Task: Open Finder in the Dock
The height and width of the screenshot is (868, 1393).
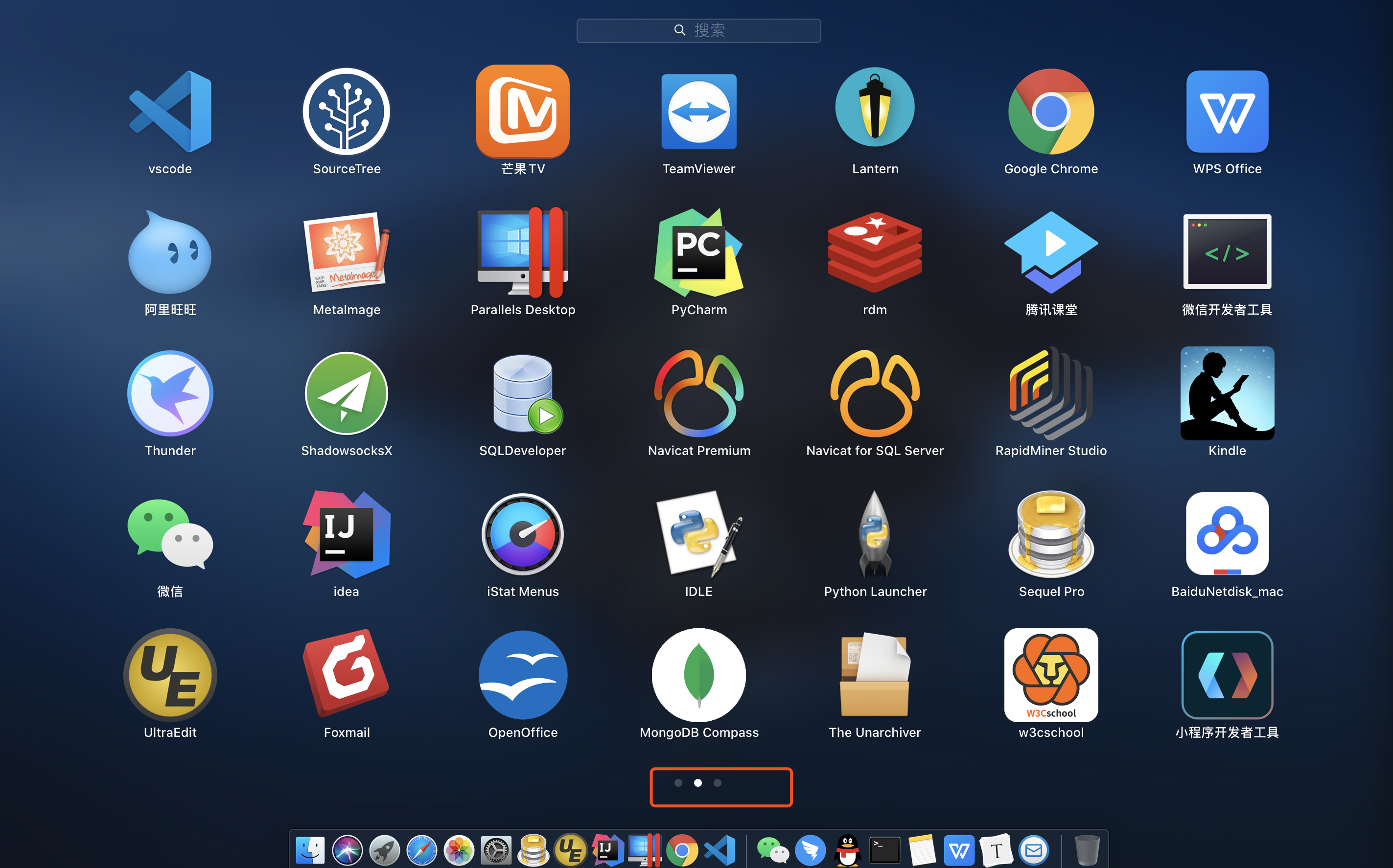Action: click(x=310, y=850)
